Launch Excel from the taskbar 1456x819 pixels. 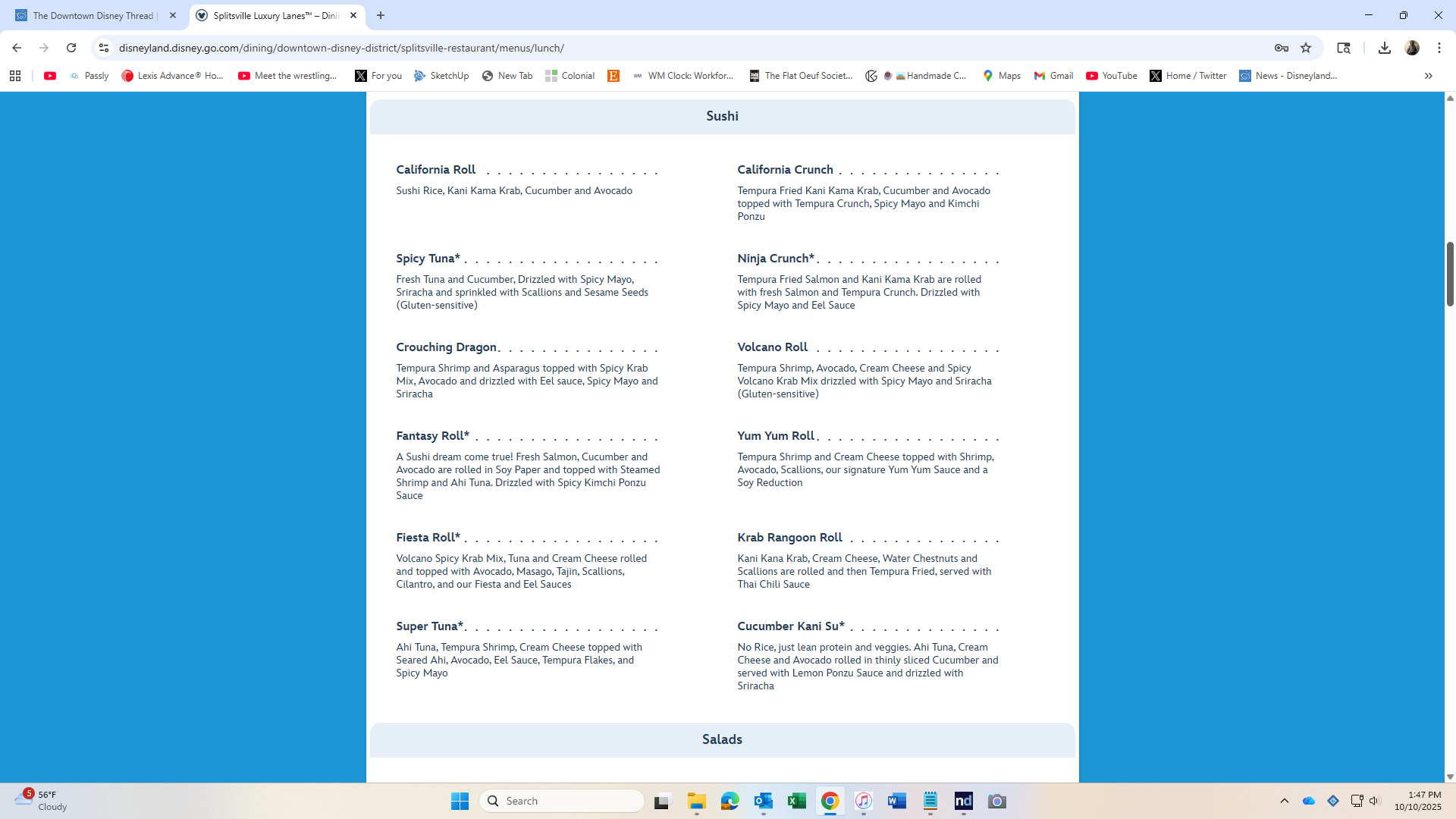coord(797,801)
